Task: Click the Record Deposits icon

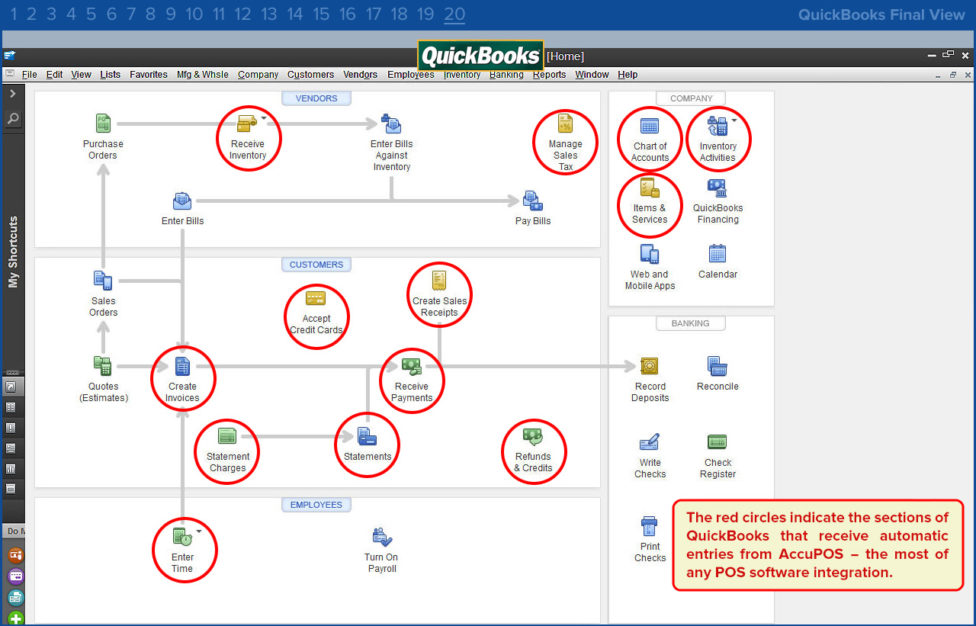Action: click(649, 366)
